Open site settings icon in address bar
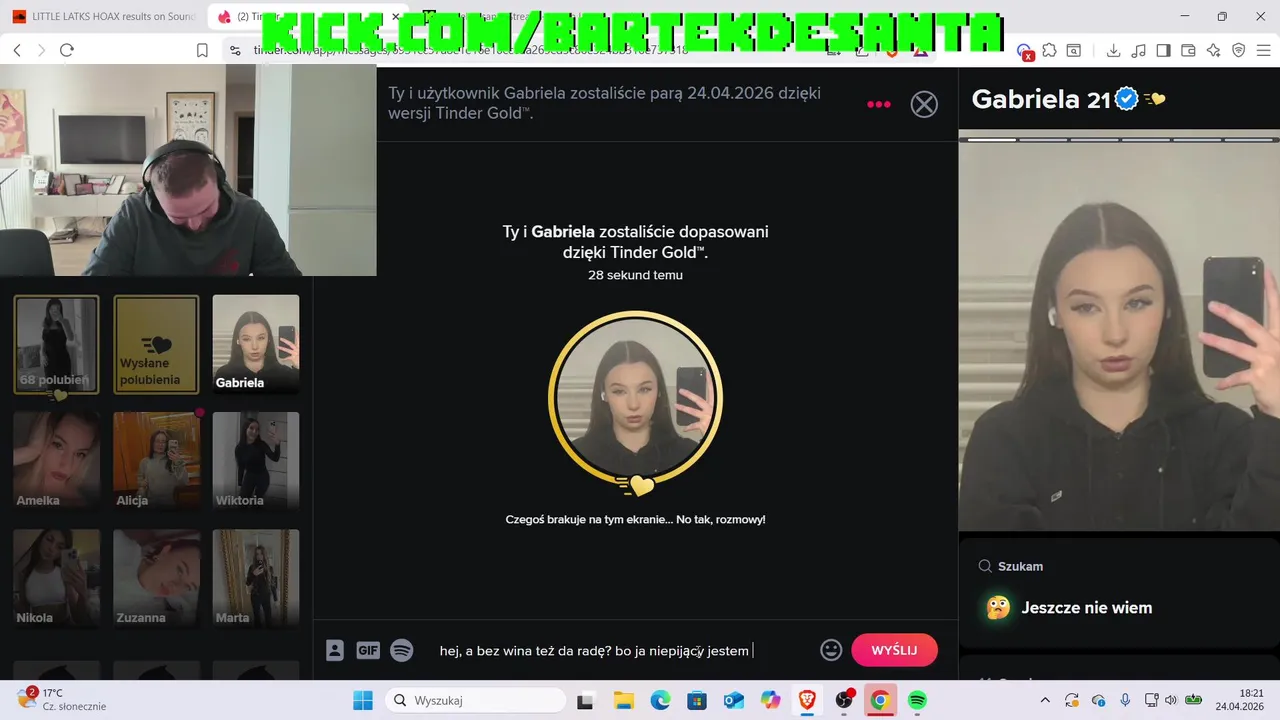This screenshot has width=1280, height=720. pos(234,50)
